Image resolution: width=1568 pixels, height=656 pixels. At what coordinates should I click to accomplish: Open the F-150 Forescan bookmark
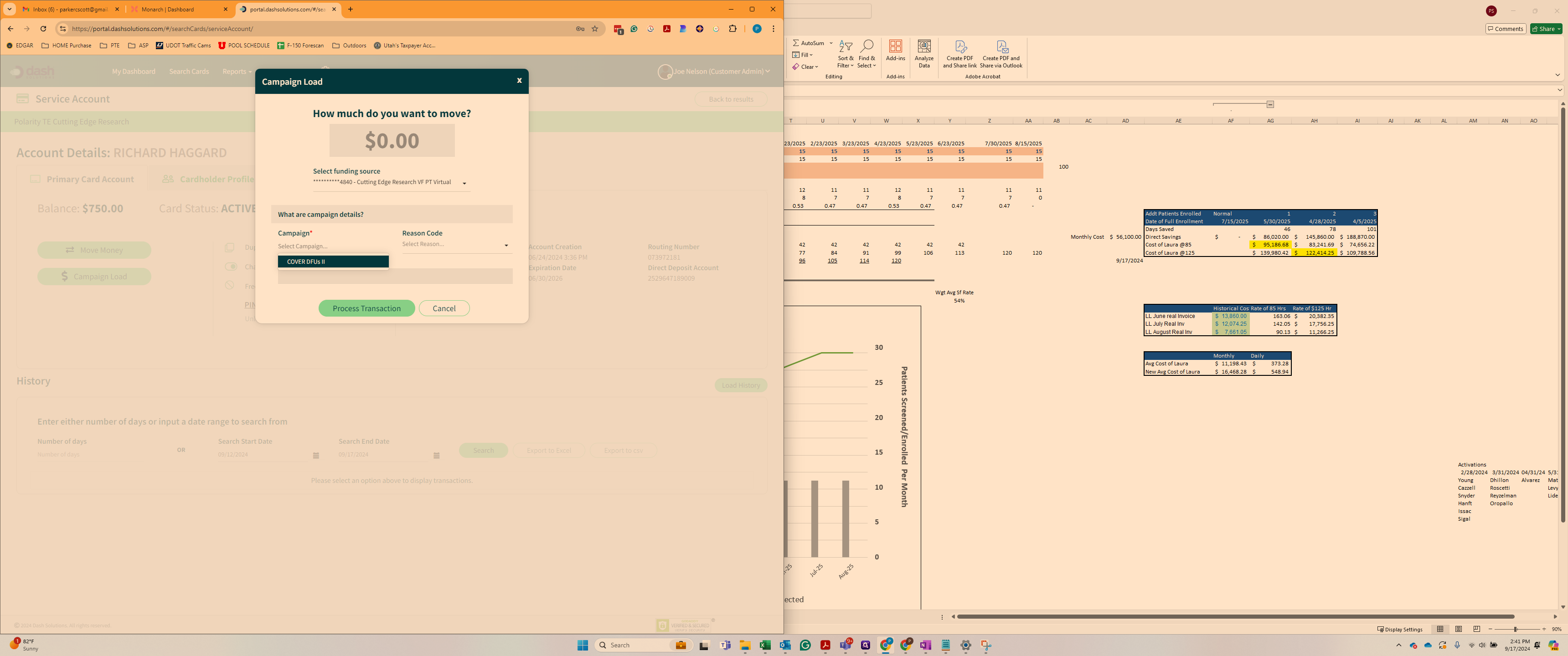click(301, 46)
